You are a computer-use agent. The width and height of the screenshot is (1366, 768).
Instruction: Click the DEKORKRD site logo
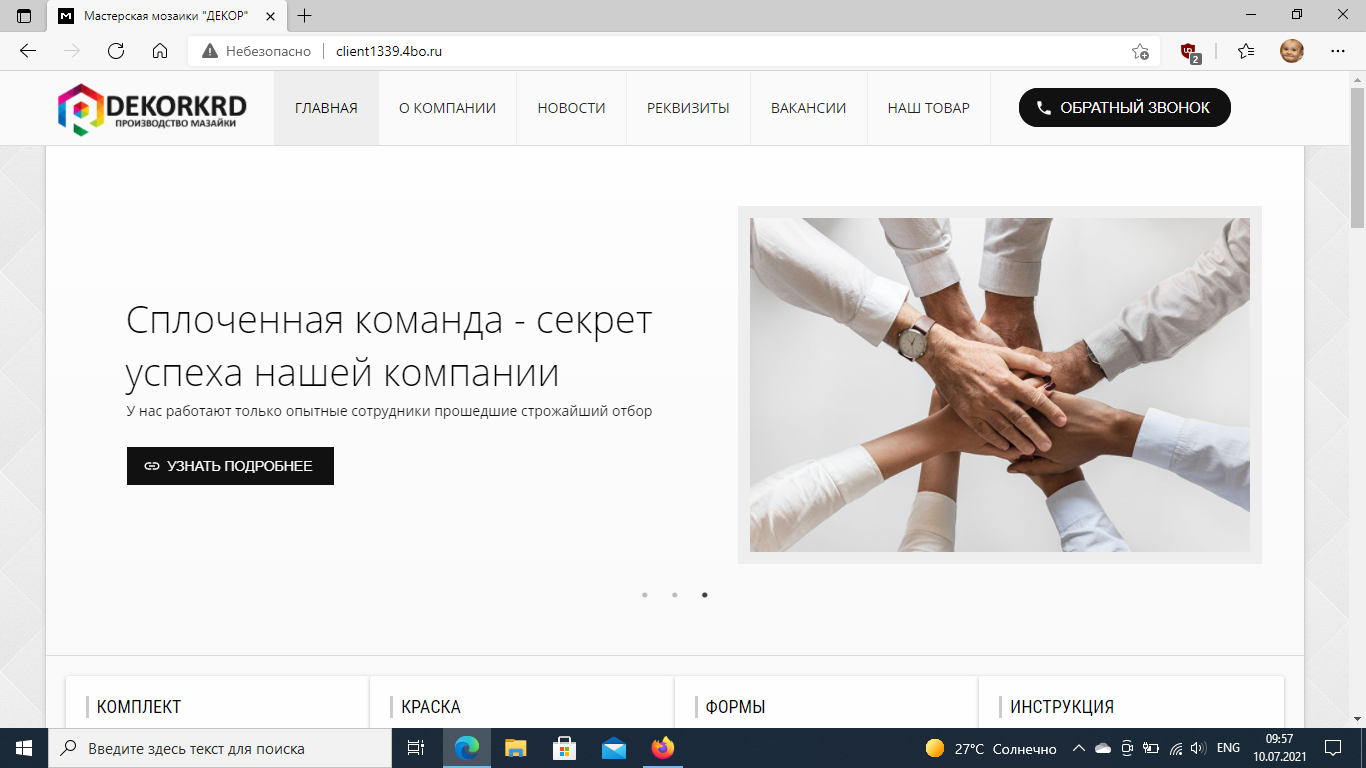point(151,109)
